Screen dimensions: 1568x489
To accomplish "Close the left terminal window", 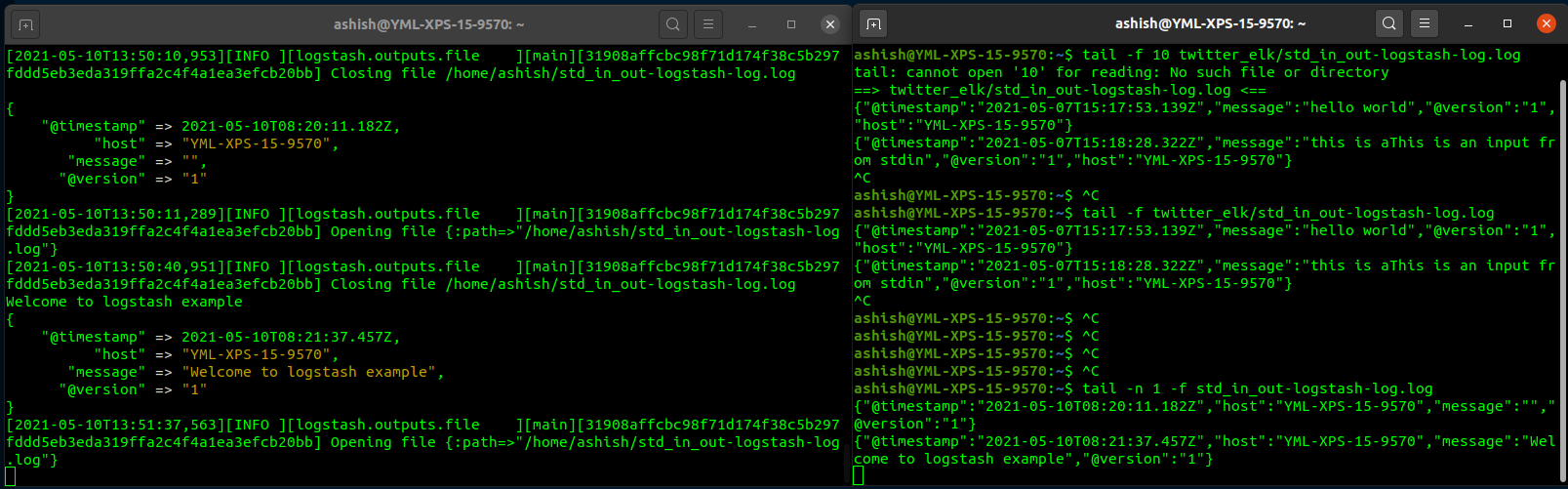I will click(x=830, y=24).
